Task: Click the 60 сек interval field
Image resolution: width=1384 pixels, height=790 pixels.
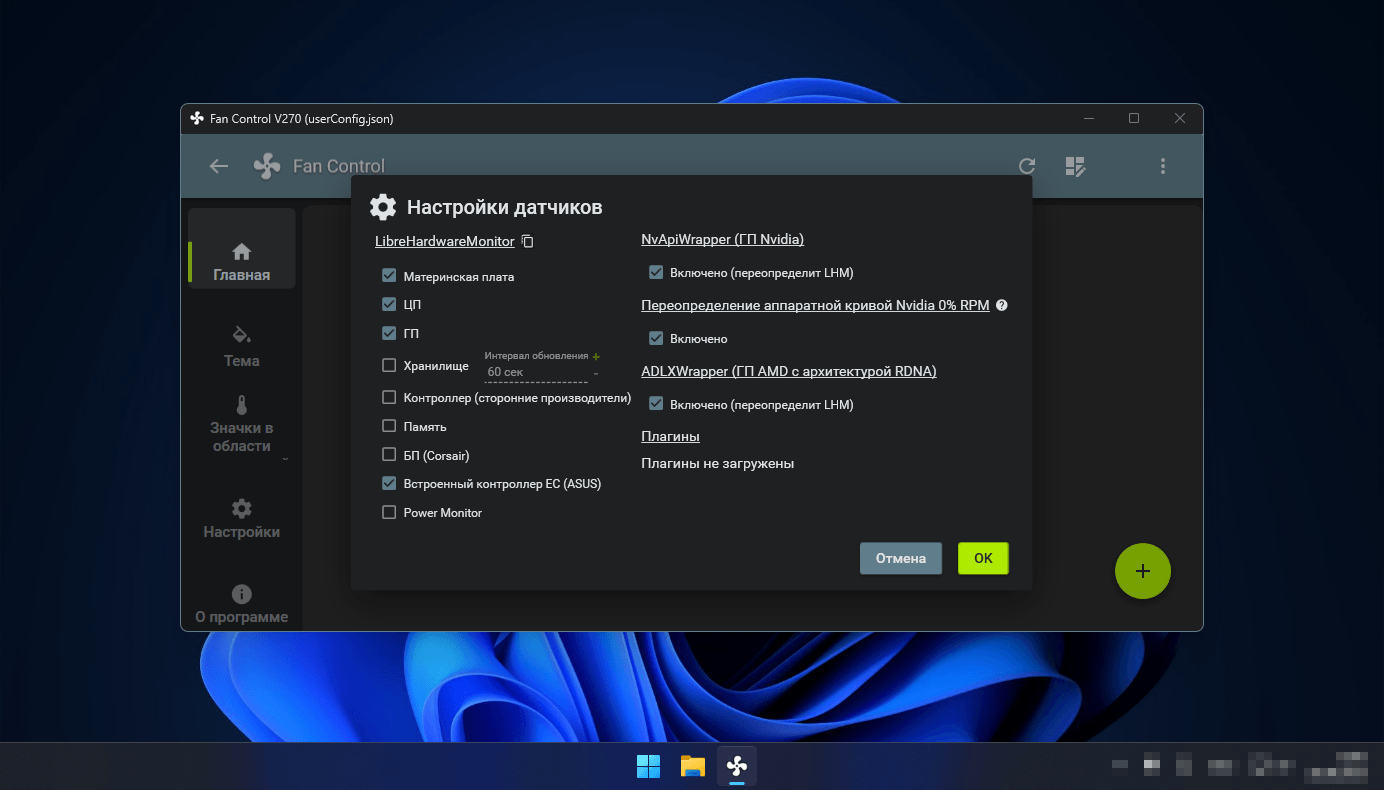Action: tap(535, 372)
